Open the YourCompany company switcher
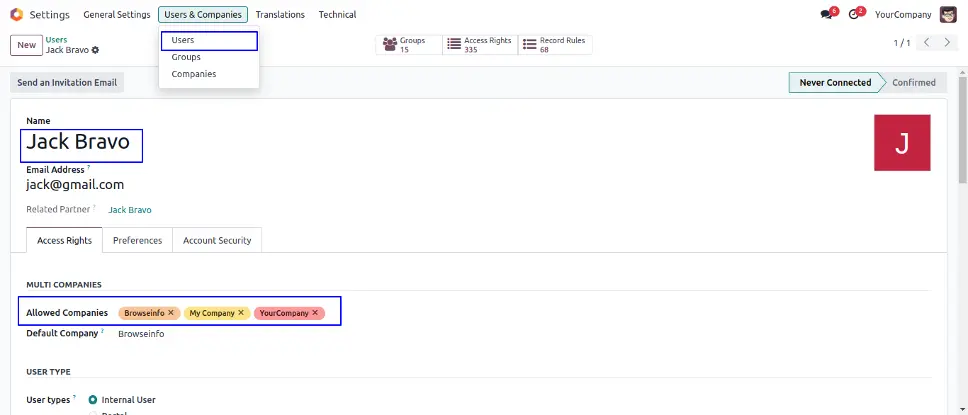Screen dimensions: 968x415 click(903, 14)
